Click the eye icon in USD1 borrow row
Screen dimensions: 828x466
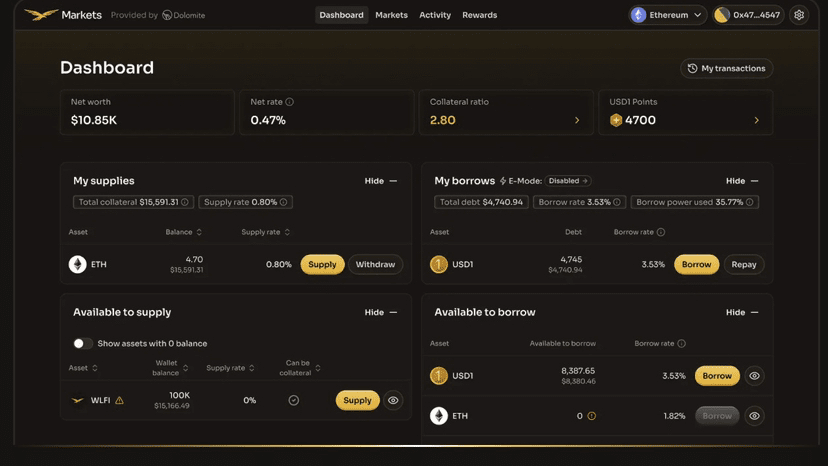click(754, 376)
